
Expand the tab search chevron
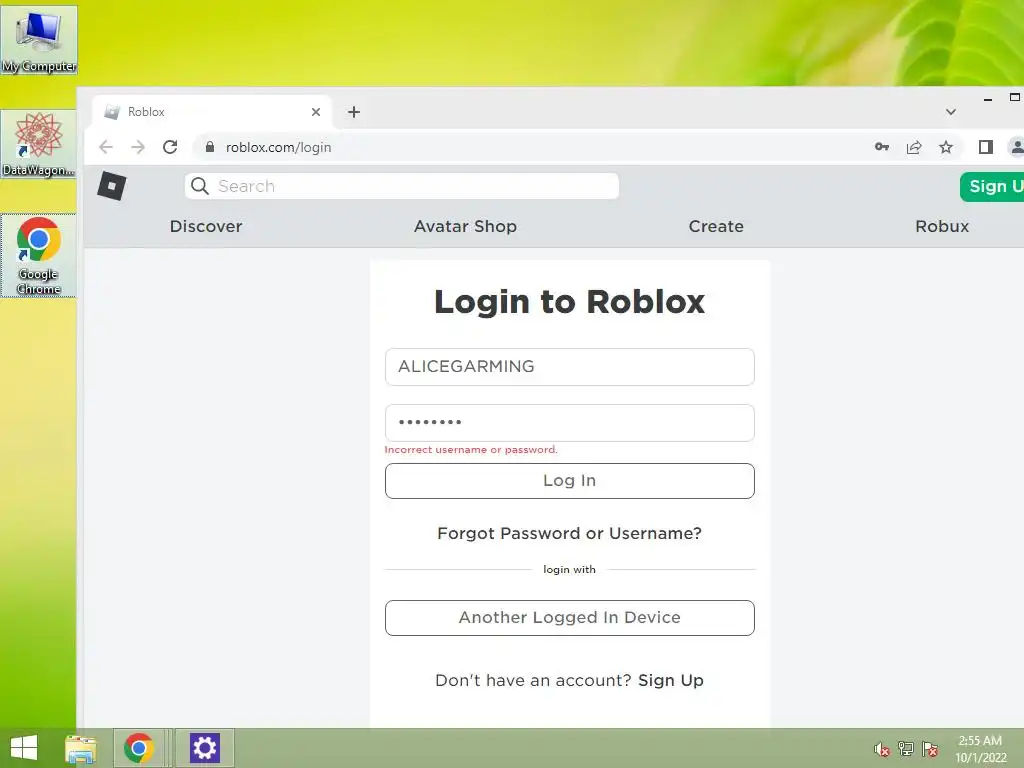951,112
